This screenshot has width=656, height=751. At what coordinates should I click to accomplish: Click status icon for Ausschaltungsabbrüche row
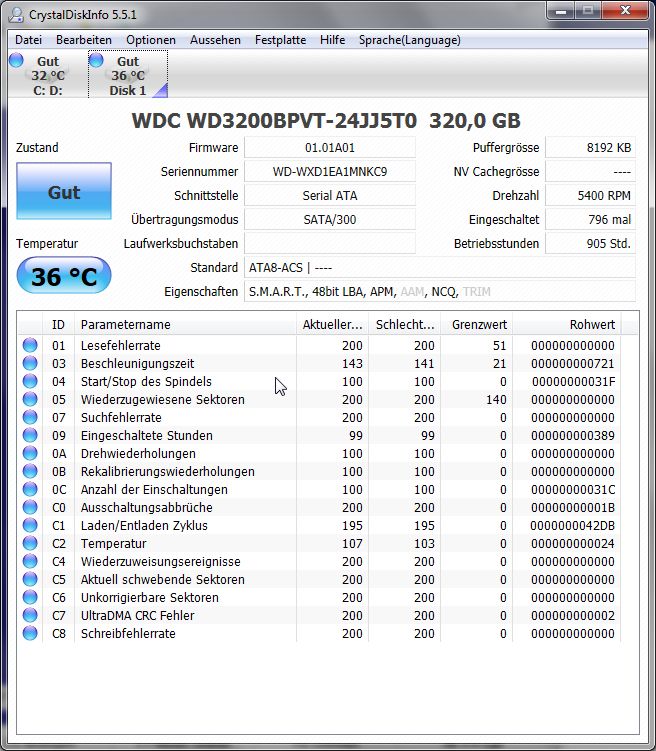pyautogui.click(x=30, y=507)
